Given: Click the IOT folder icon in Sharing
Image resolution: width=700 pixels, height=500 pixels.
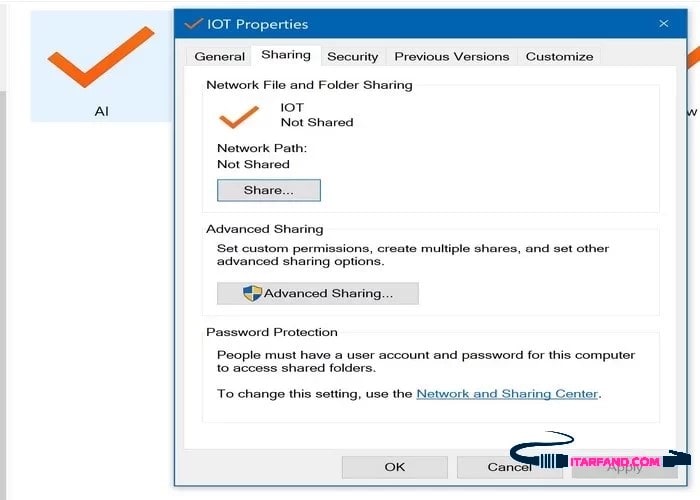Looking at the screenshot, I should pos(239,117).
